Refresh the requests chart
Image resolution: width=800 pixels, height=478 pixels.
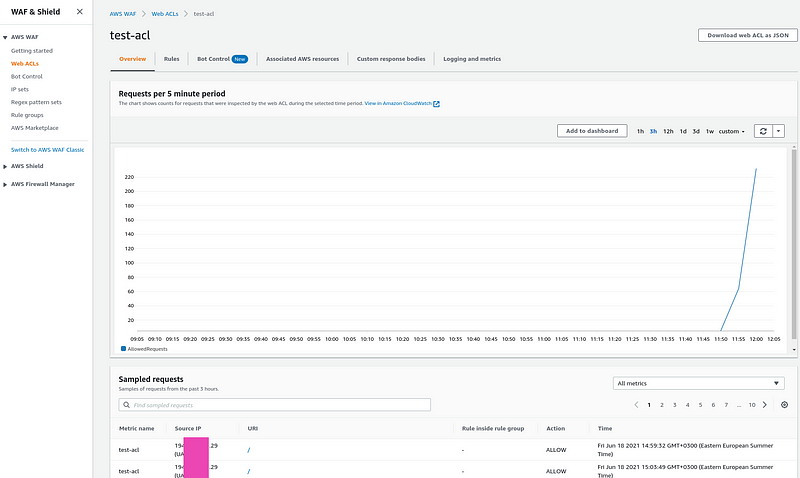763,131
